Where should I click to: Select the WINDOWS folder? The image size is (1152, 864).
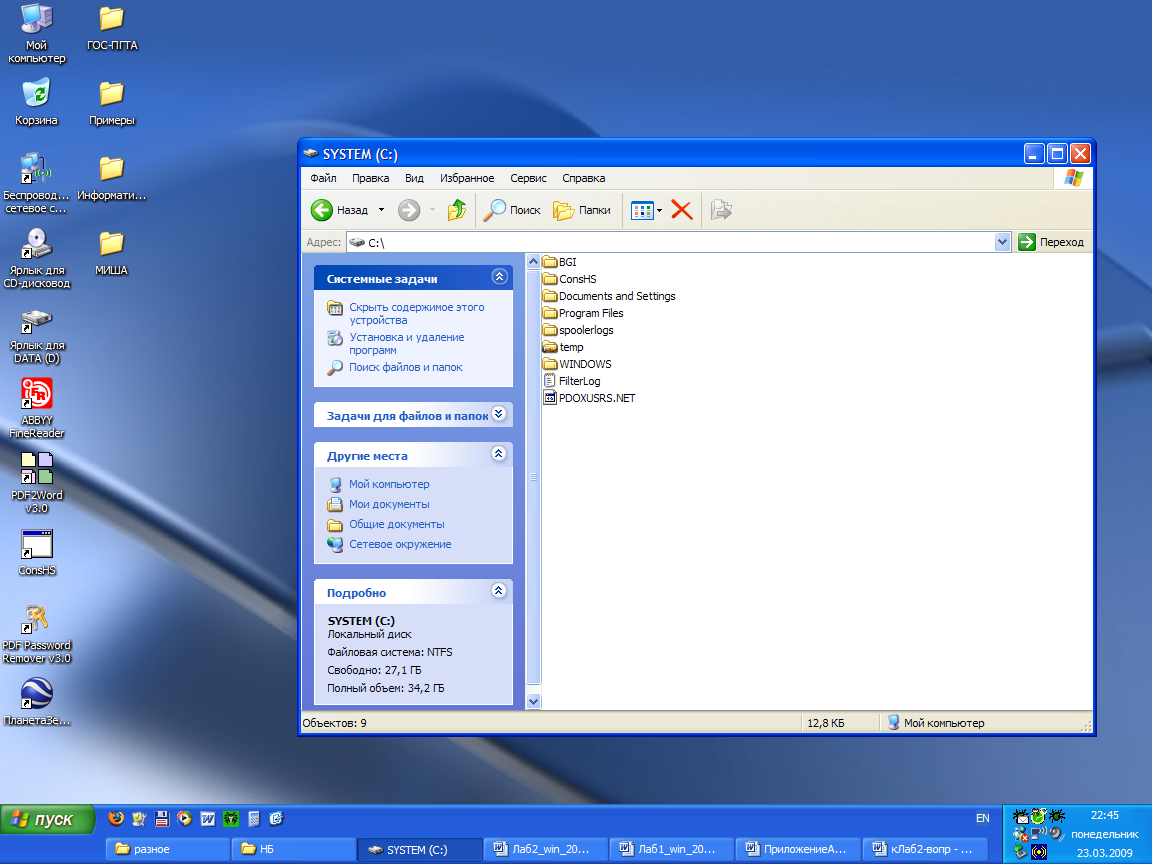point(577,364)
